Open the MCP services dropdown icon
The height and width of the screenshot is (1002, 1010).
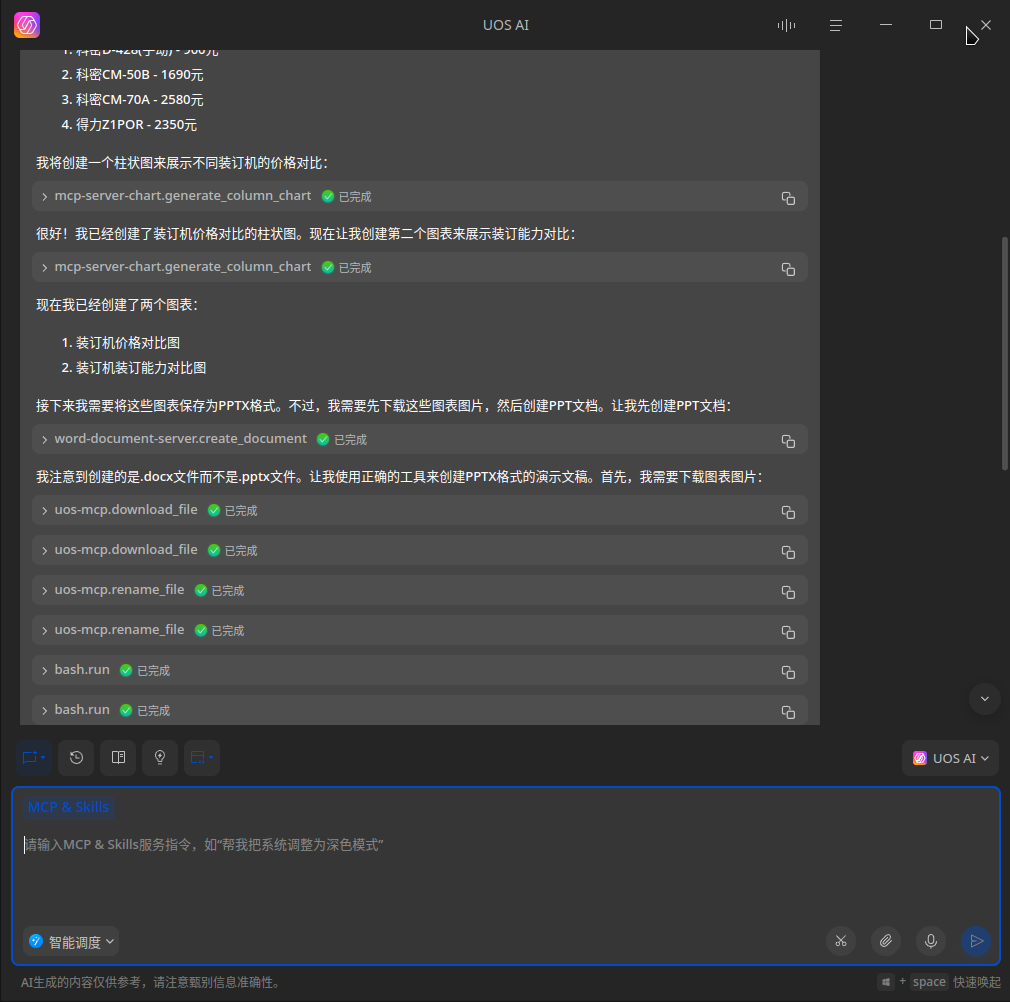pyautogui.click(x=202, y=757)
